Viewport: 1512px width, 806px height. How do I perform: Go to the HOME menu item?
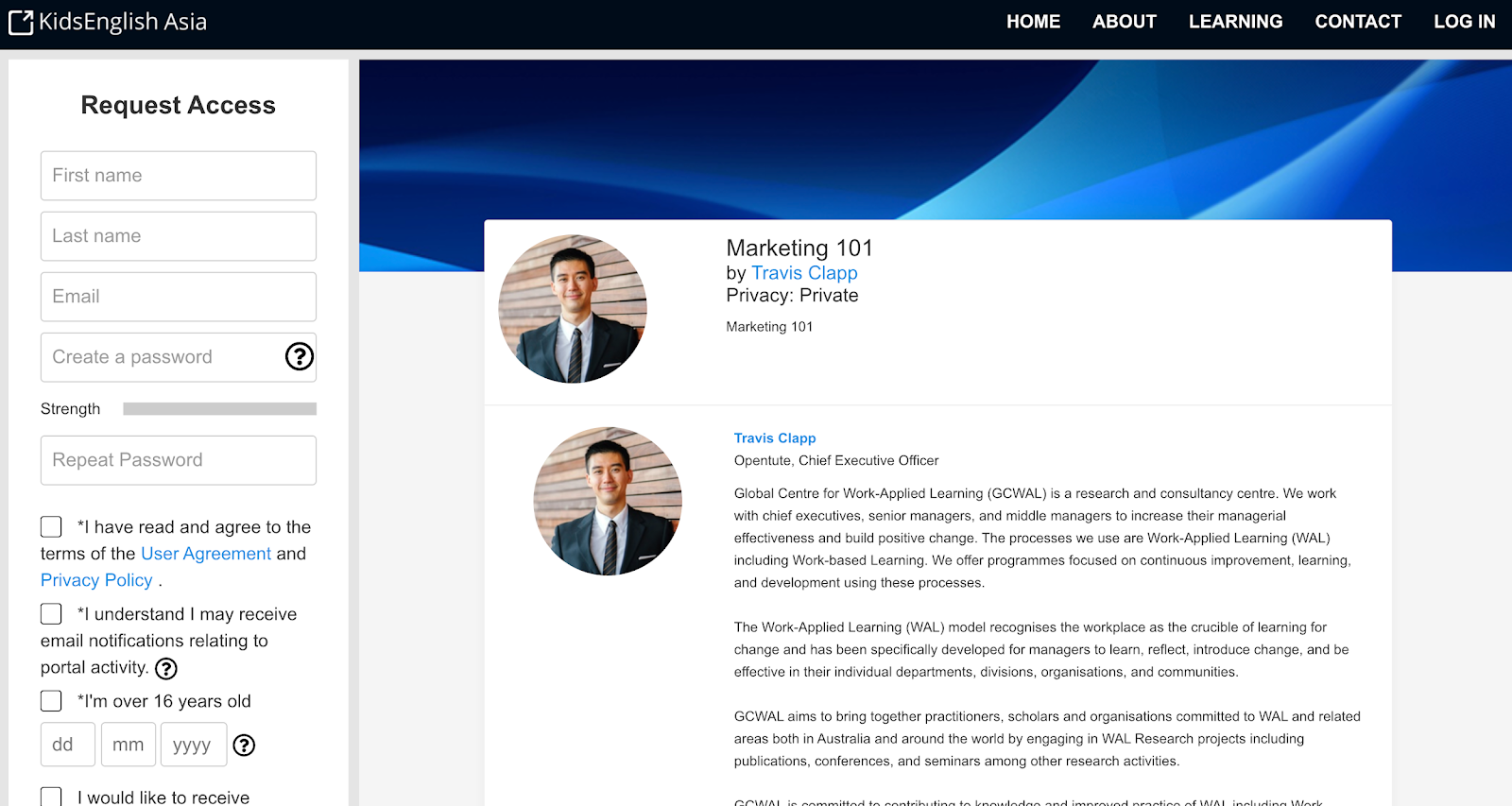[1033, 22]
